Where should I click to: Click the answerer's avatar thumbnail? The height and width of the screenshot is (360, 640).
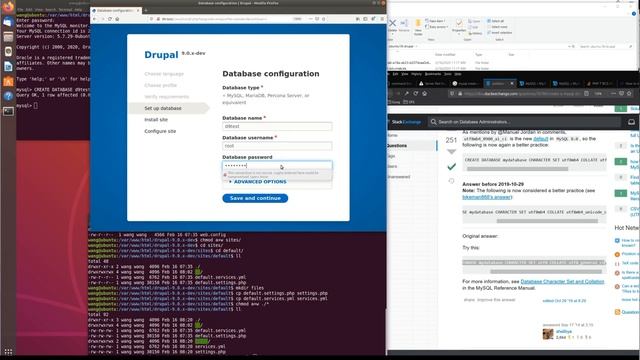[x=548, y=334]
